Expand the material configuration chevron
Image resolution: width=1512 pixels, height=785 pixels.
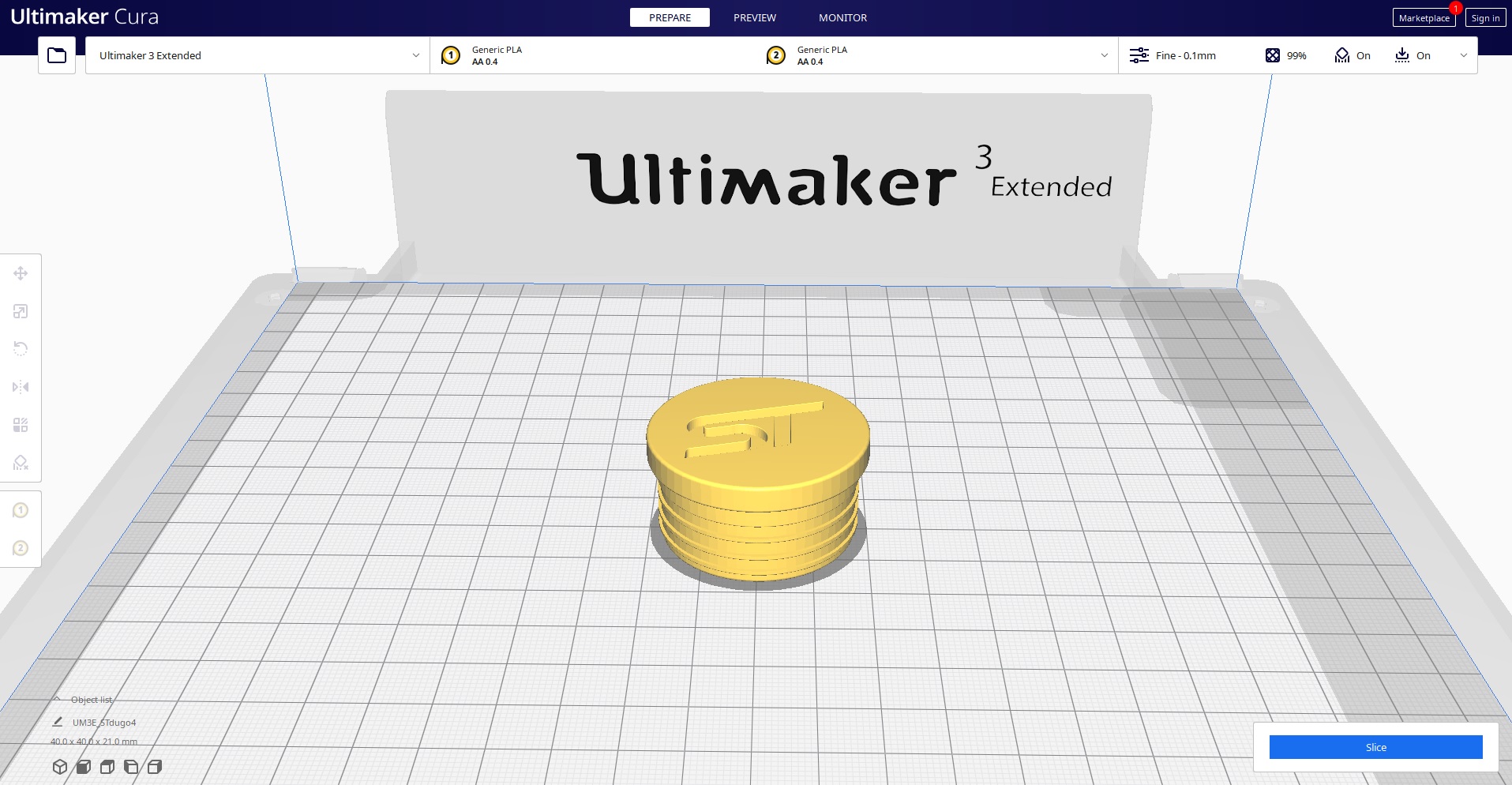[x=1104, y=55]
